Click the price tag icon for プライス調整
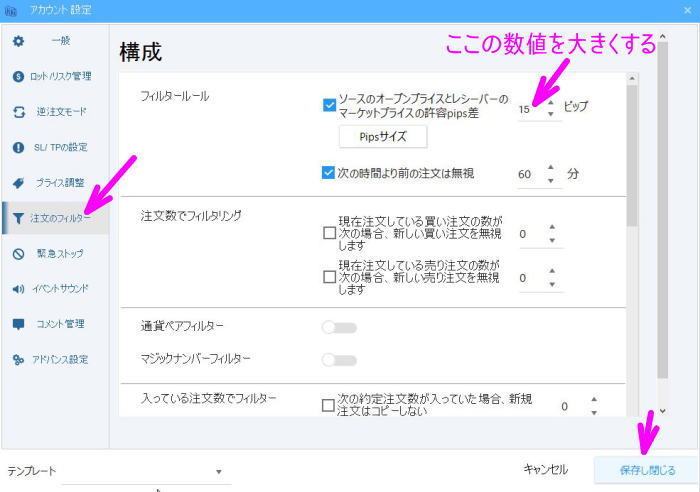The height and width of the screenshot is (492, 700). coord(18,183)
